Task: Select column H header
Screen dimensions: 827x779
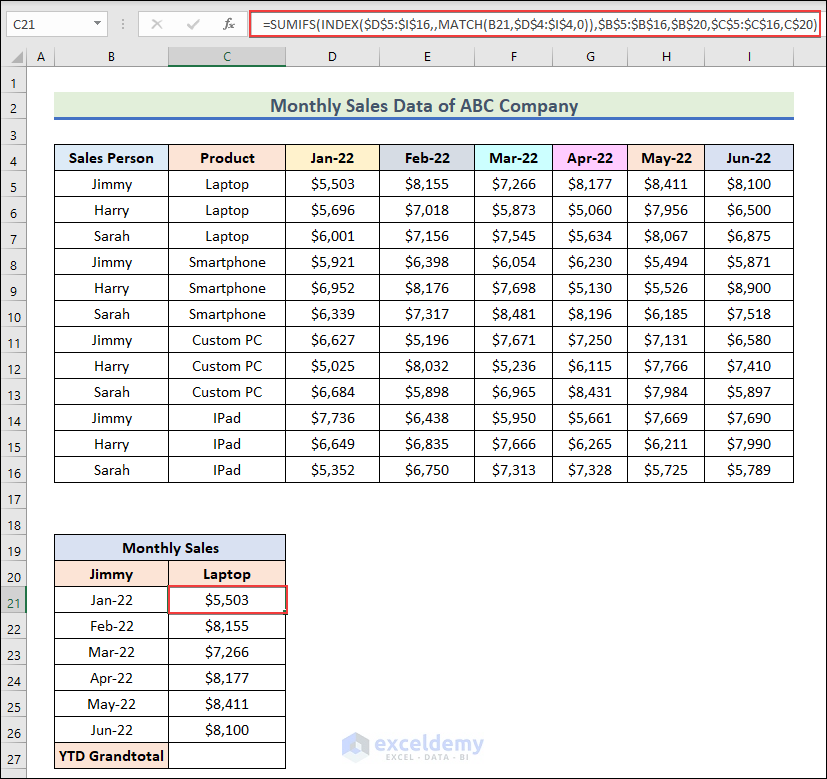Action: pyautogui.click(x=666, y=56)
